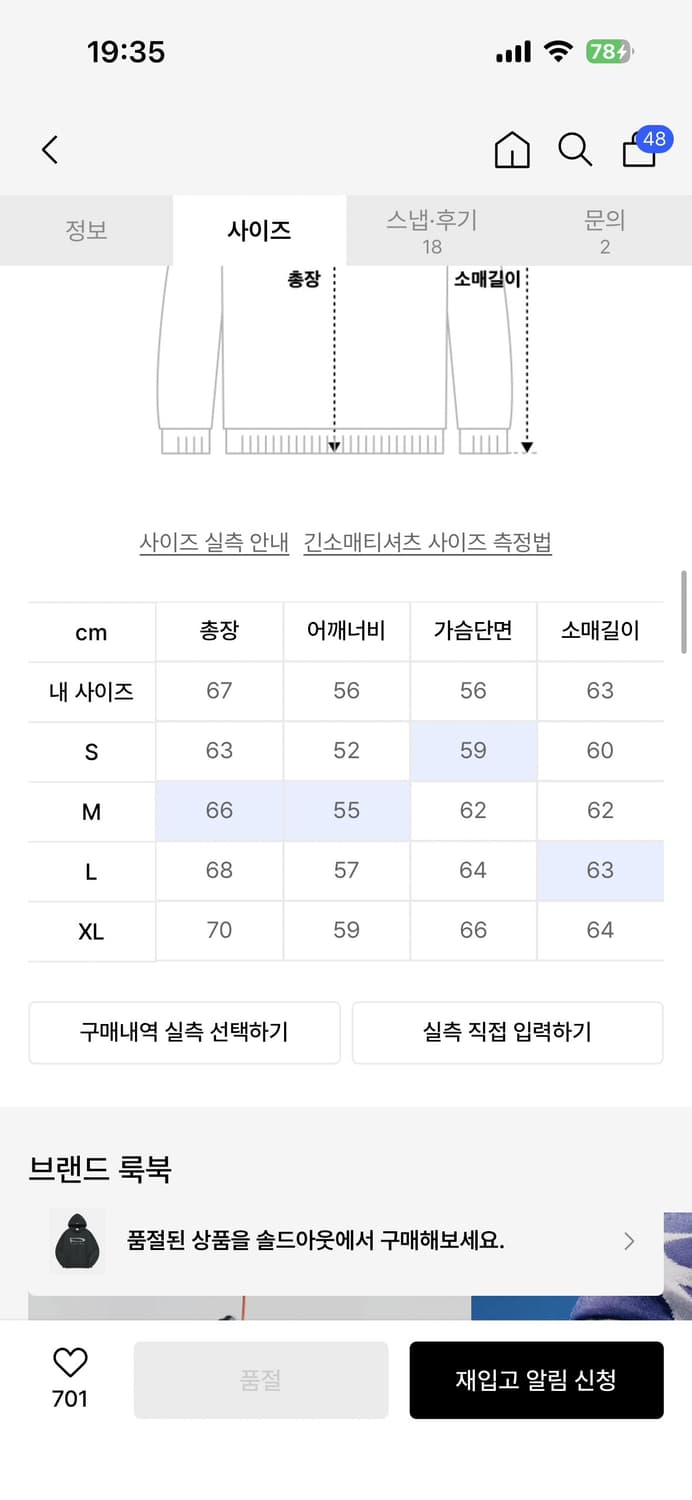
Task: Open the 스냅·후기 tab with 18 reviews
Action: (431, 230)
